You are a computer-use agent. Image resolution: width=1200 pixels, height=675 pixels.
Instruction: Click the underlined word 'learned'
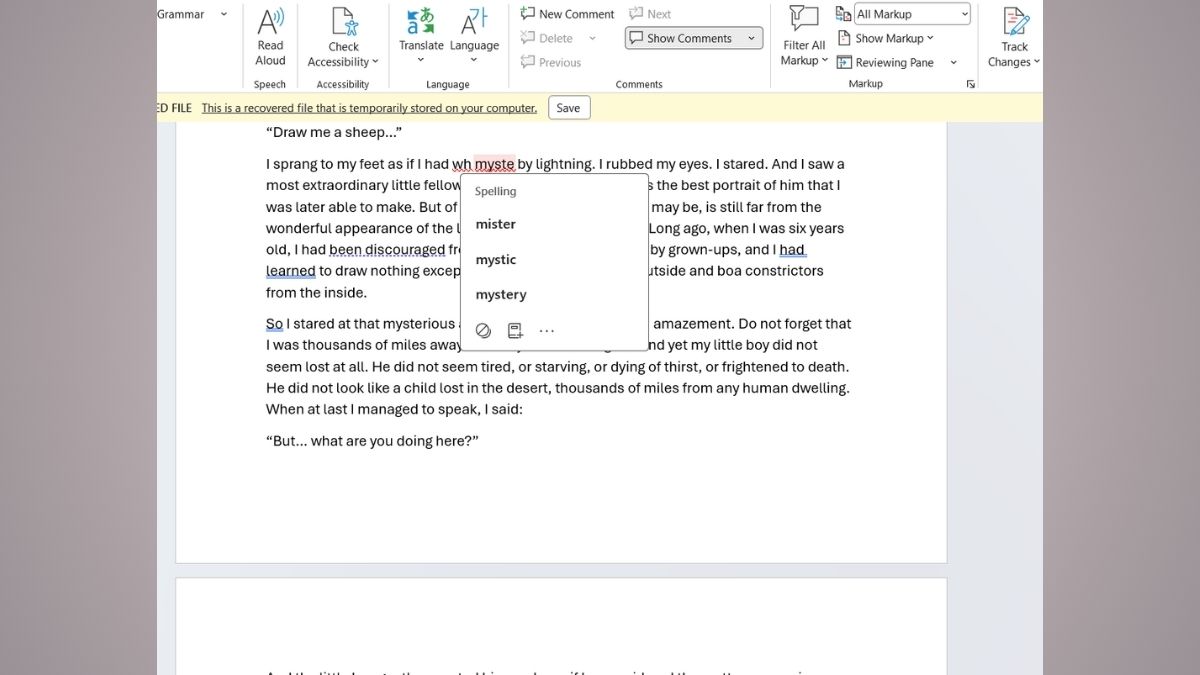click(291, 271)
